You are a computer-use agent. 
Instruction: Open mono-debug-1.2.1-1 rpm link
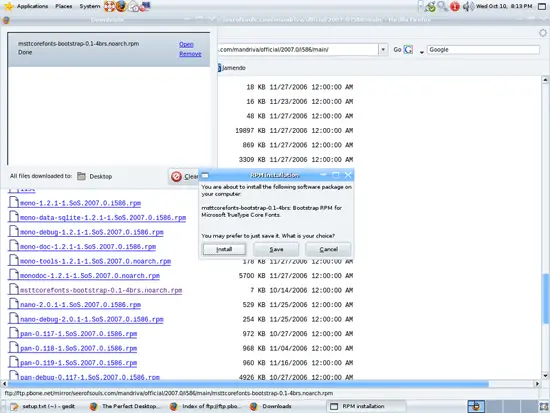click(x=92, y=232)
